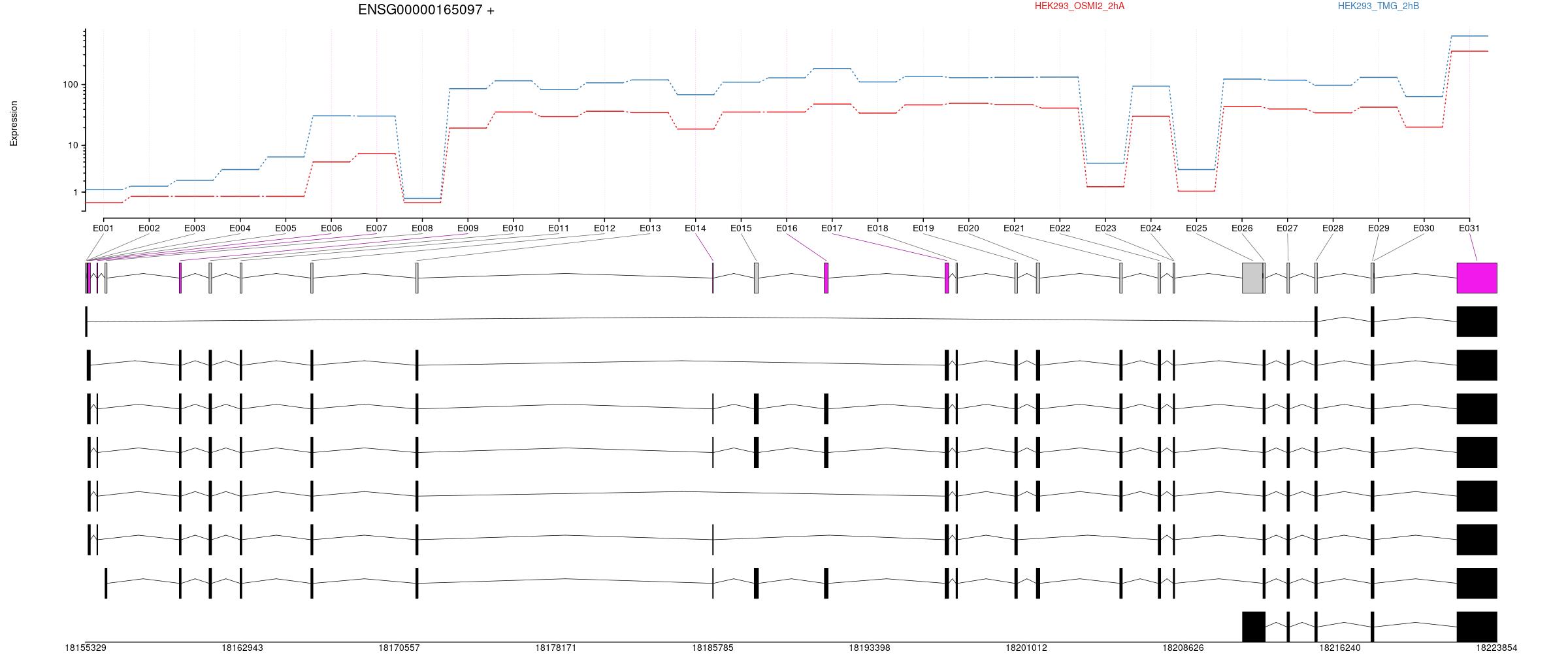Screen dimensions: 1568x660
Task: Click genomic coordinate 18193398
Action: 870,648
